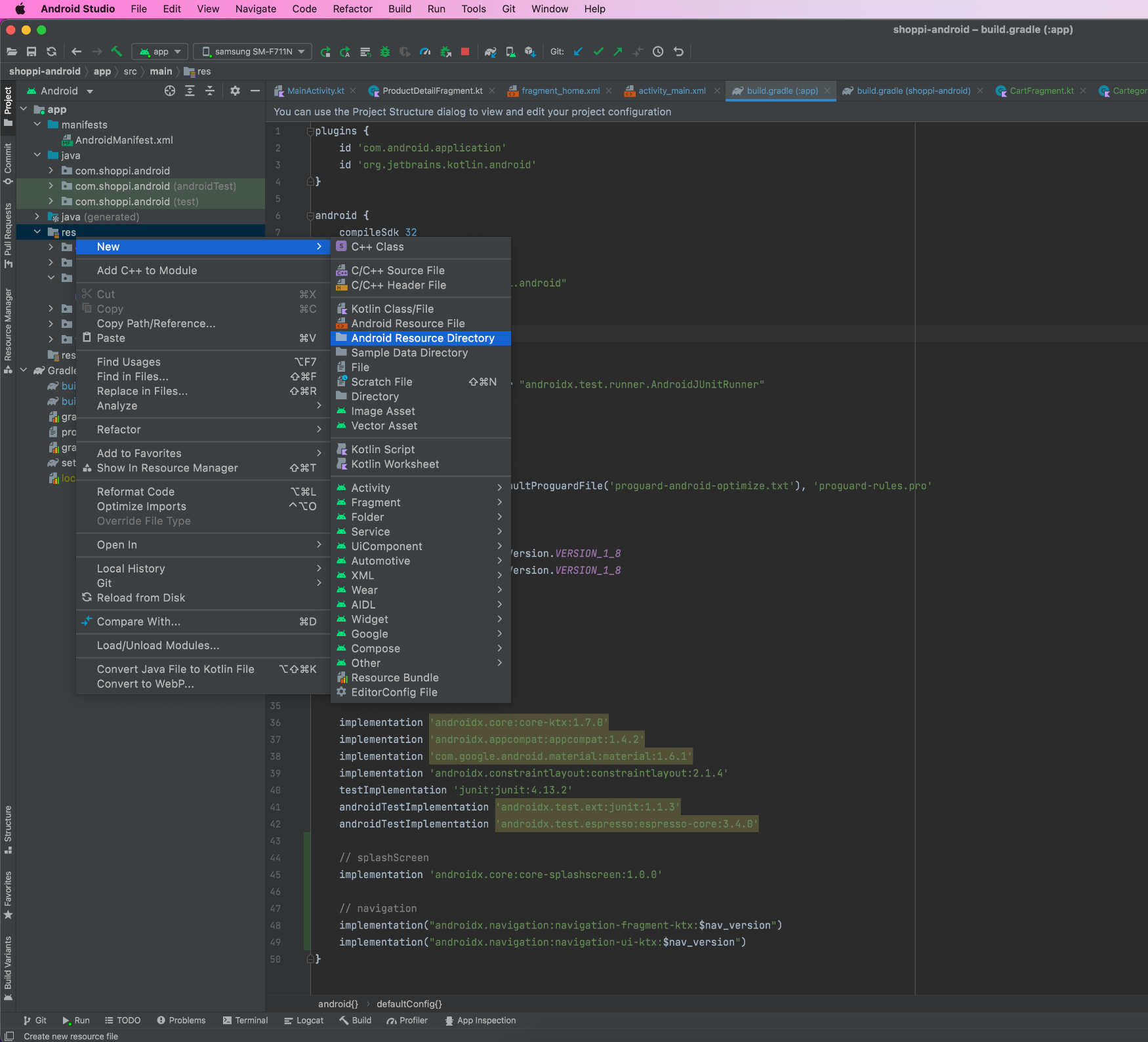Open the TODO tool window button
Image resolution: width=1148 pixels, height=1042 pixels.
pos(123,1020)
